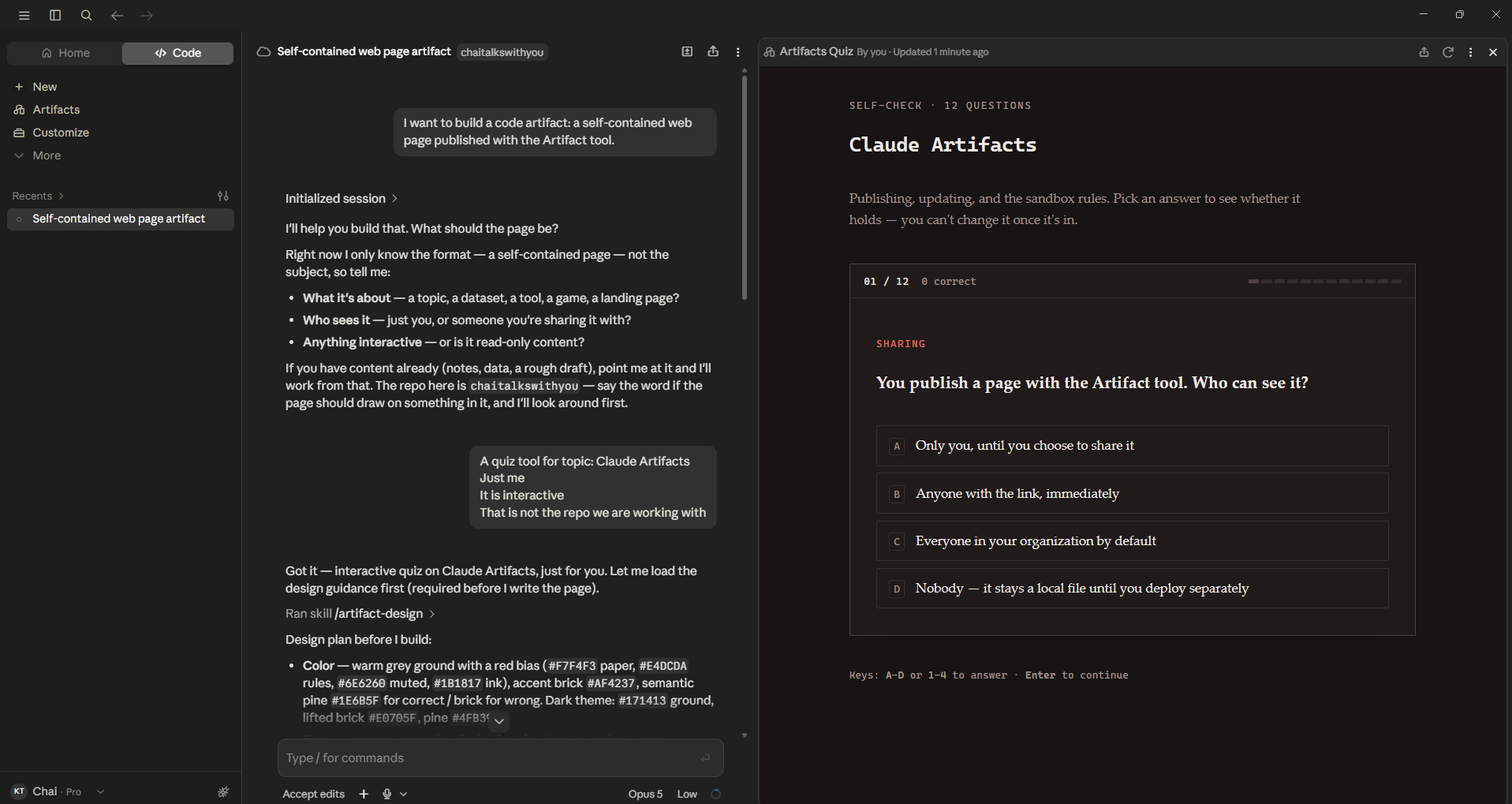Click the '#AF4237' accent brick code

[611, 683]
